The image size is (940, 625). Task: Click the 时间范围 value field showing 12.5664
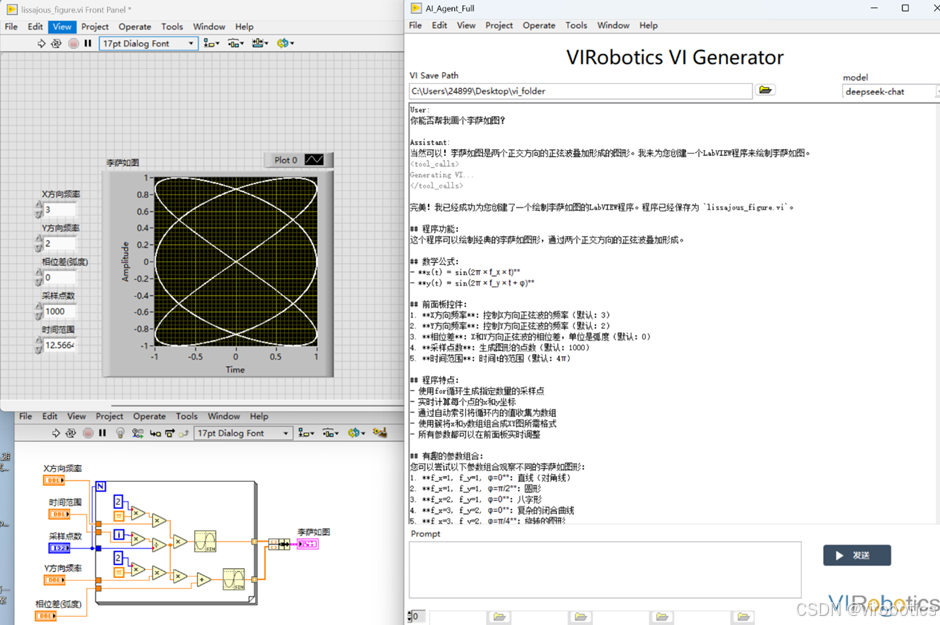60,345
